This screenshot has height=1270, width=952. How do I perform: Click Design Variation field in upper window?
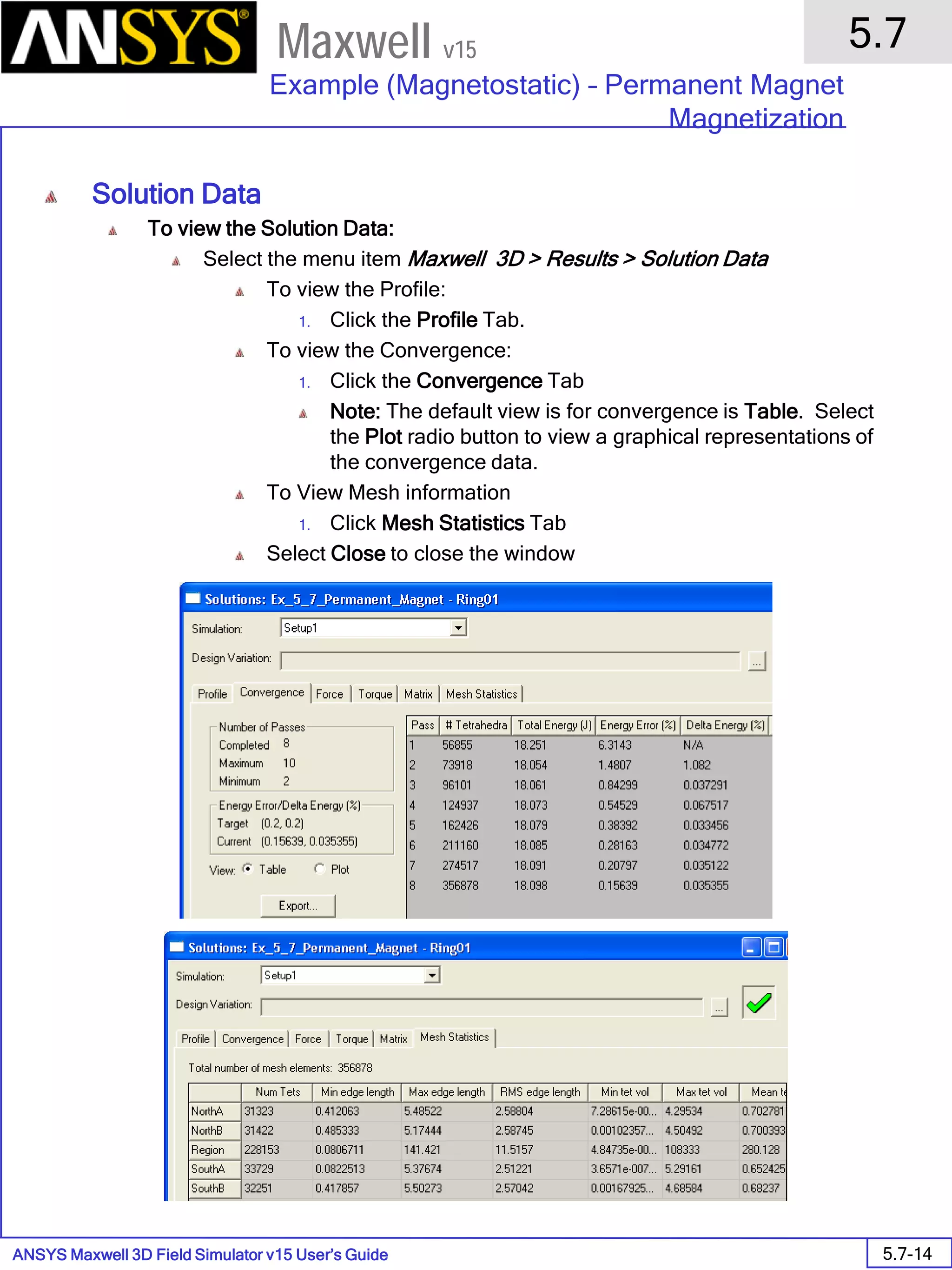[x=510, y=661]
